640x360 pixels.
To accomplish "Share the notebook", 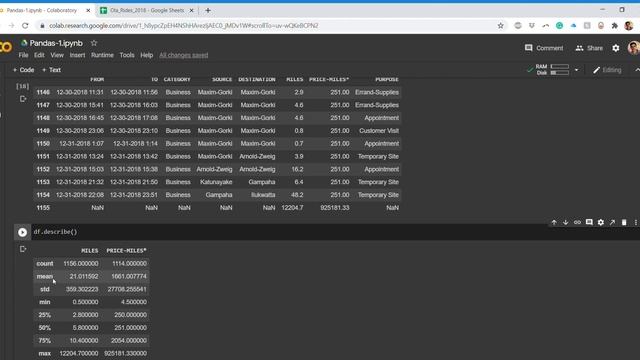I will tap(589, 48).
